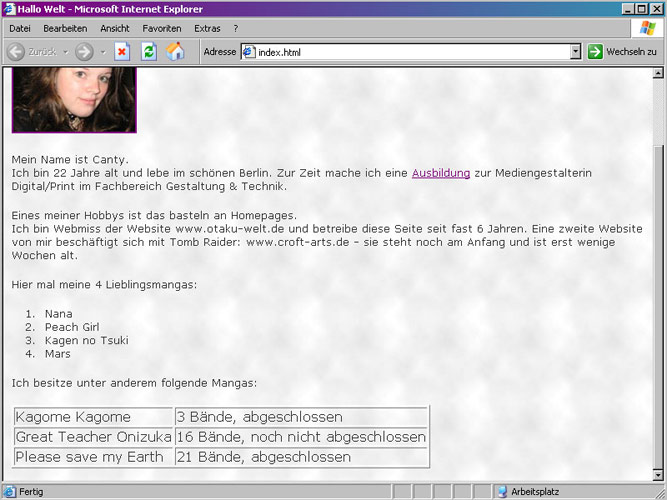
Task: Close the Internet Explorer window
Action: coord(656,9)
